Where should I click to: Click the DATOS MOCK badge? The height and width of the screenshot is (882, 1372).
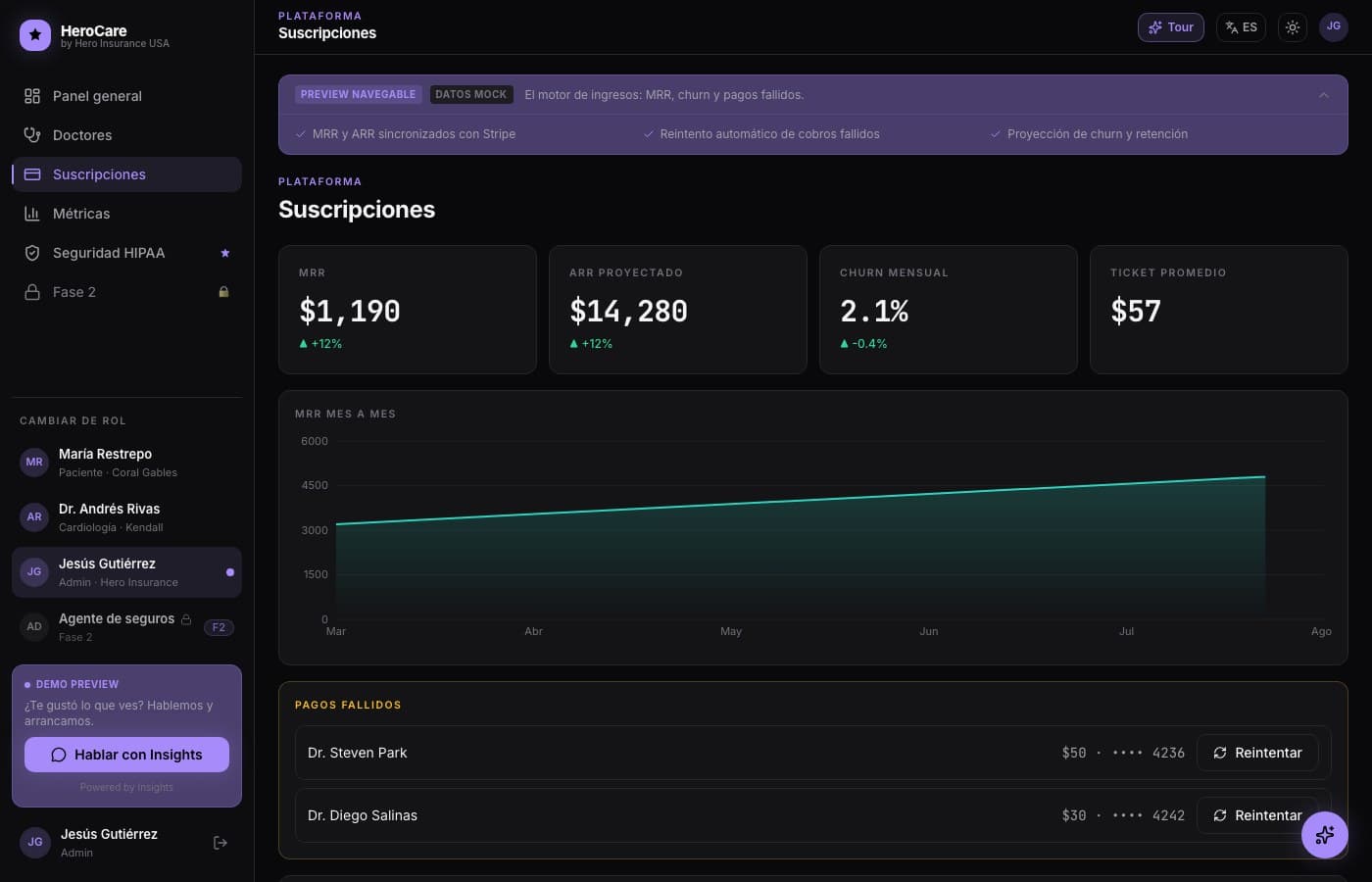470,95
